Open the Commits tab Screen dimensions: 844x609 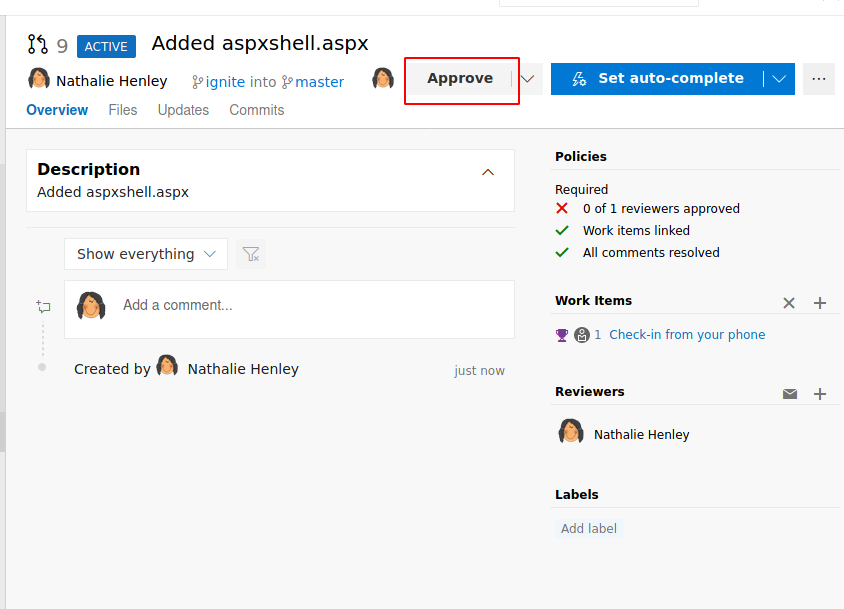[x=257, y=110]
